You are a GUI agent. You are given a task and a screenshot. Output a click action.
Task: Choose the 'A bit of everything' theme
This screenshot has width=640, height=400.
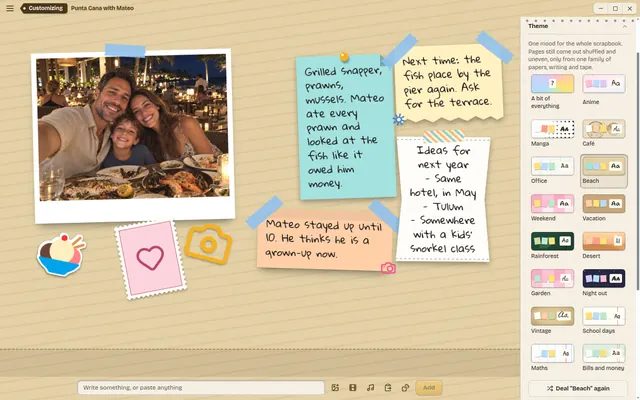552,91
